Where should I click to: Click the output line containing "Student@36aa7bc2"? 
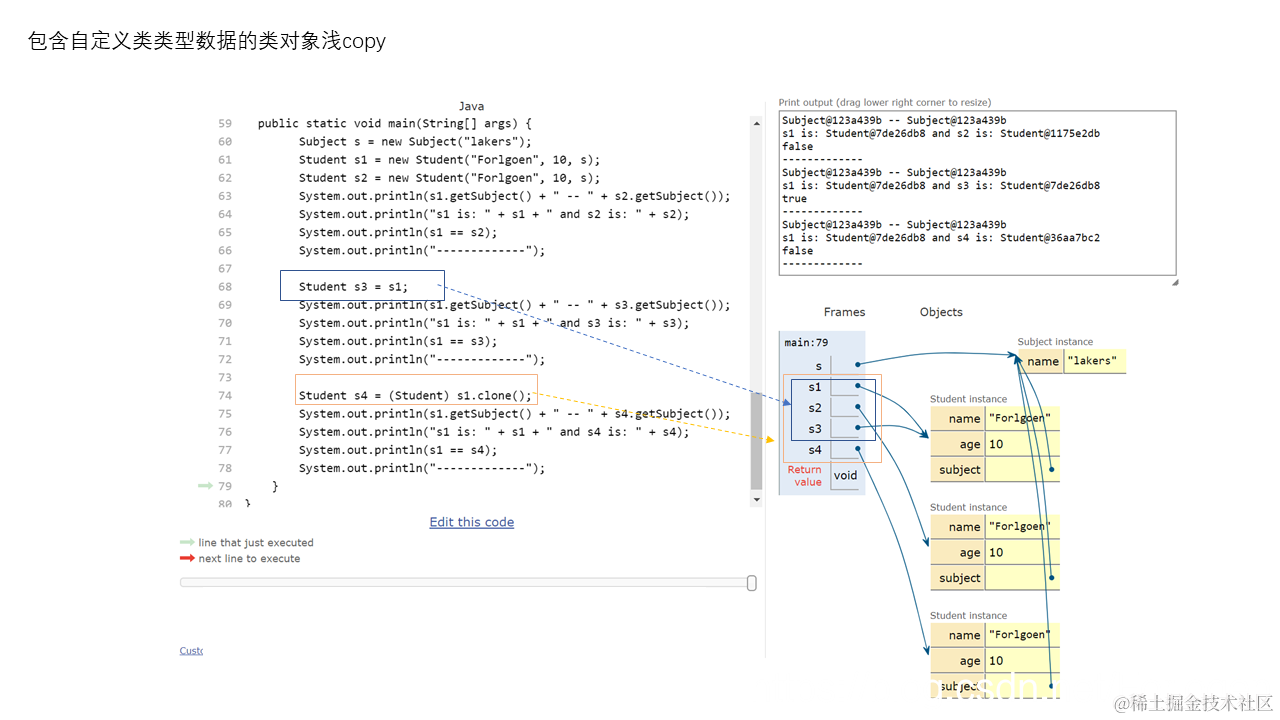point(941,238)
